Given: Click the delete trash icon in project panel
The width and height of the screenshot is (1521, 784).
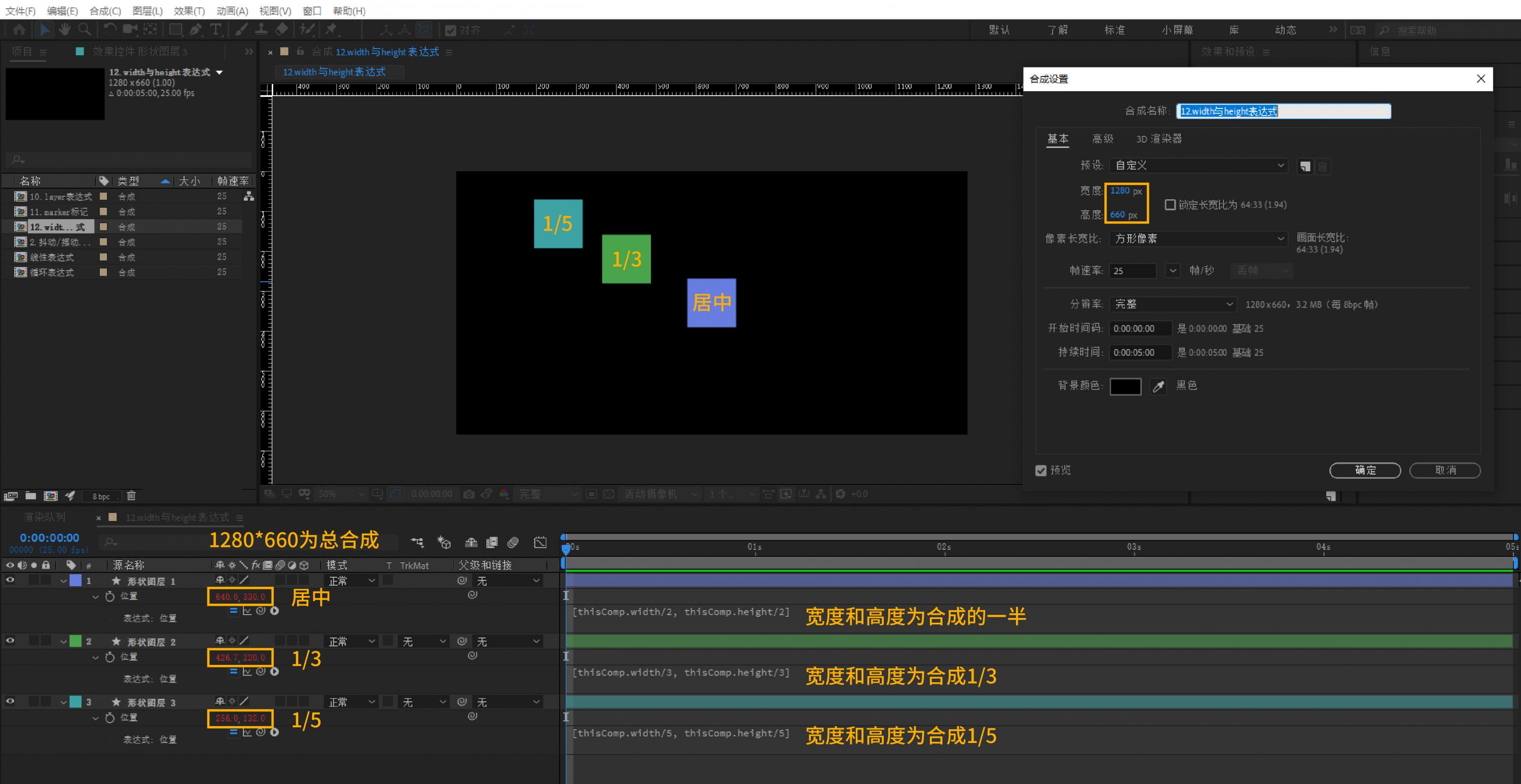Looking at the screenshot, I should point(131,496).
